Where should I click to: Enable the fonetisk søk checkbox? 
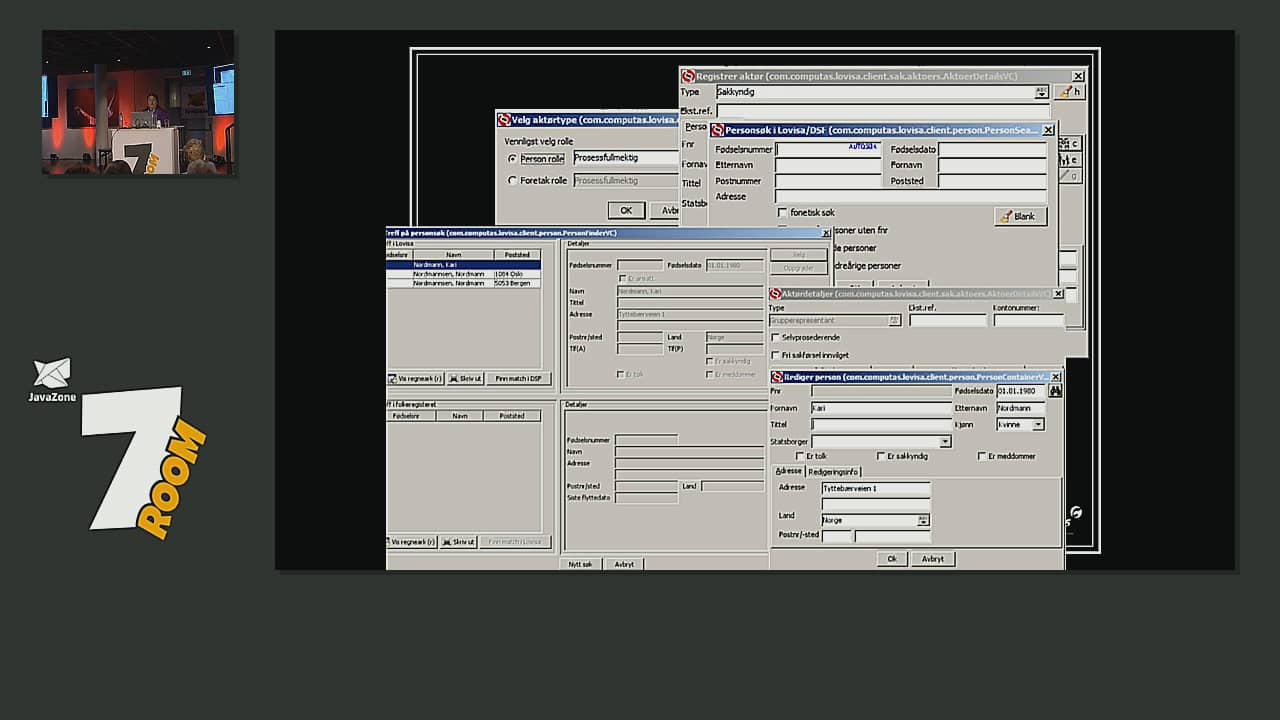[x=782, y=213]
